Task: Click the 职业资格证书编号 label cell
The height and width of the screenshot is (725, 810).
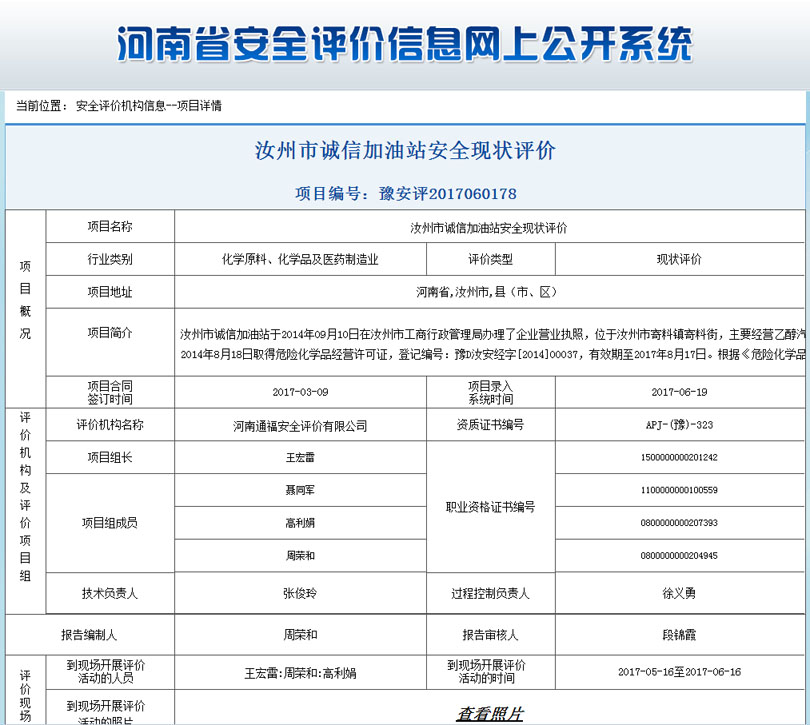Action: click(491, 506)
